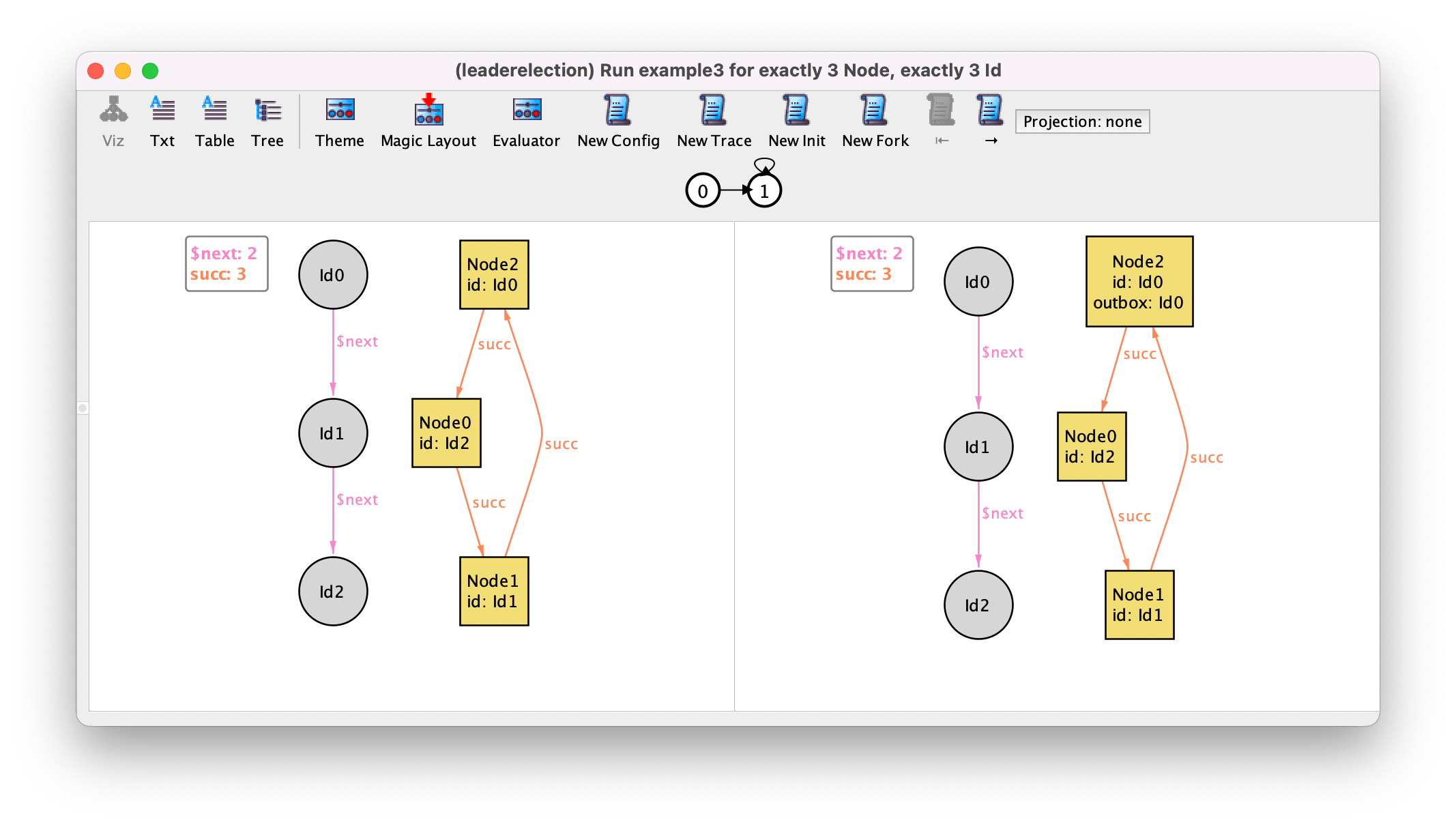
Task: Step forward with right arrow icon
Action: click(x=991, y=121)
